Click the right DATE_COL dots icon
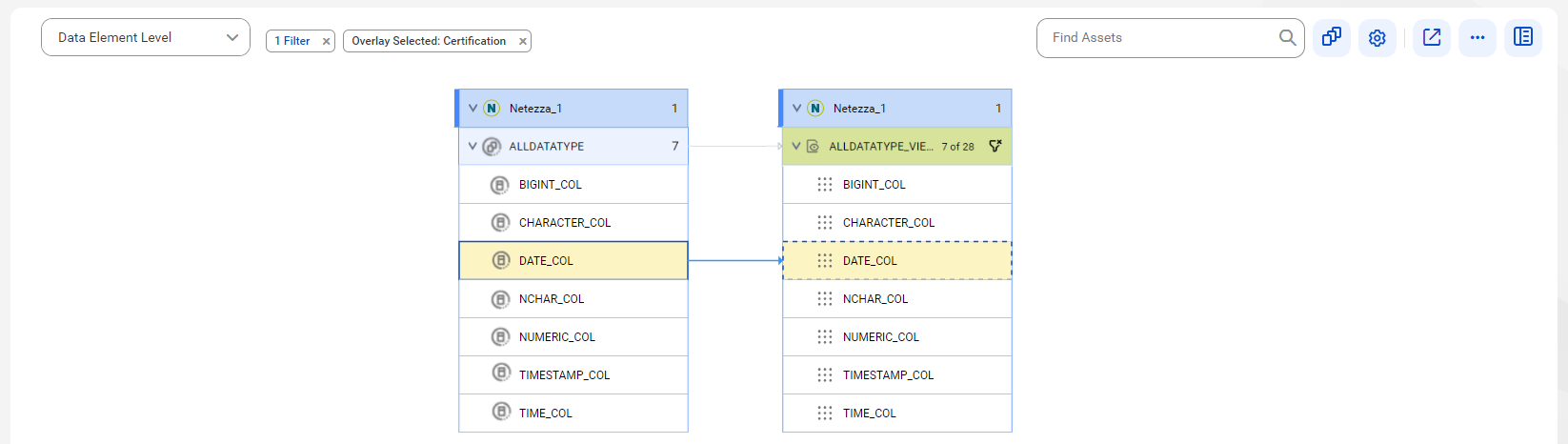 pos(825,261)
